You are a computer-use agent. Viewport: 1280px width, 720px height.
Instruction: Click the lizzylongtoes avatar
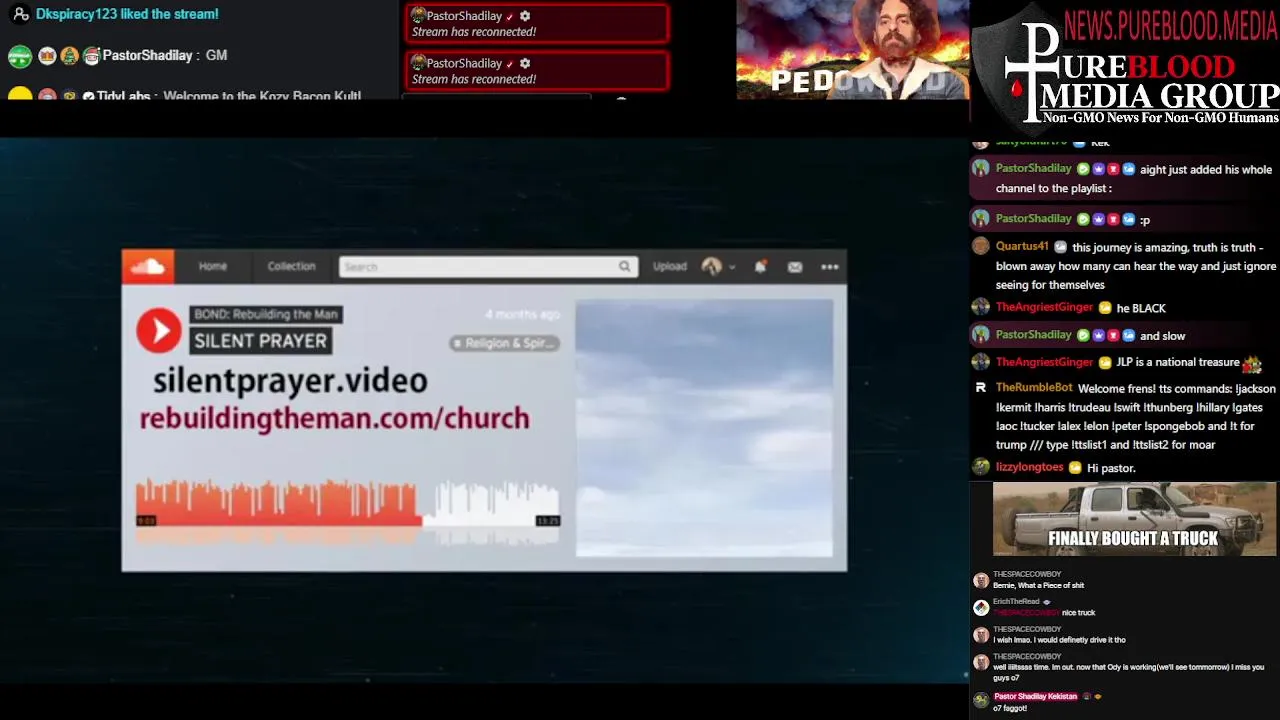980,467
